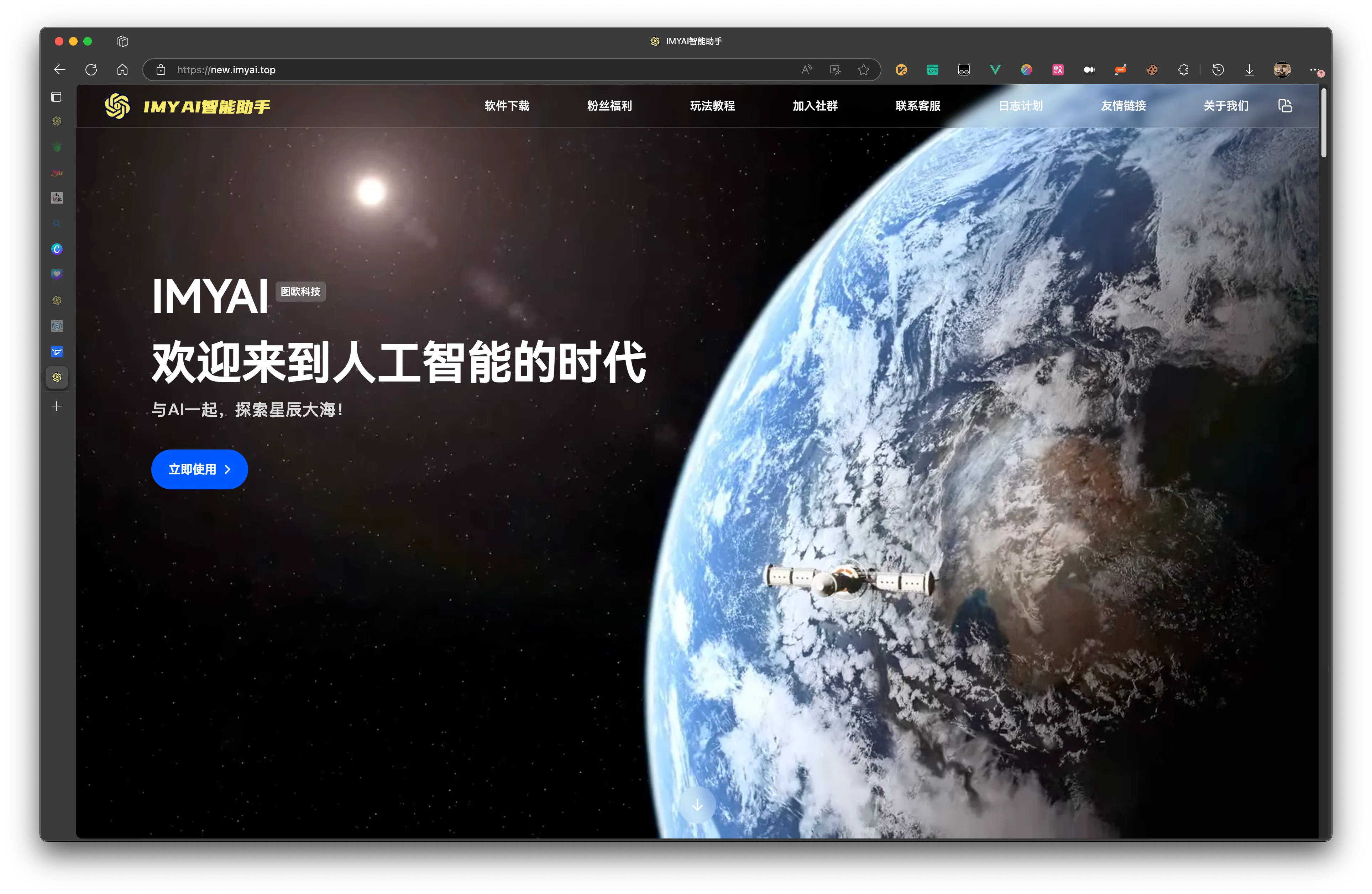The image size is (1372, 894).
Task: Open the 关于我们 nav item
Action: point(1226,106)
